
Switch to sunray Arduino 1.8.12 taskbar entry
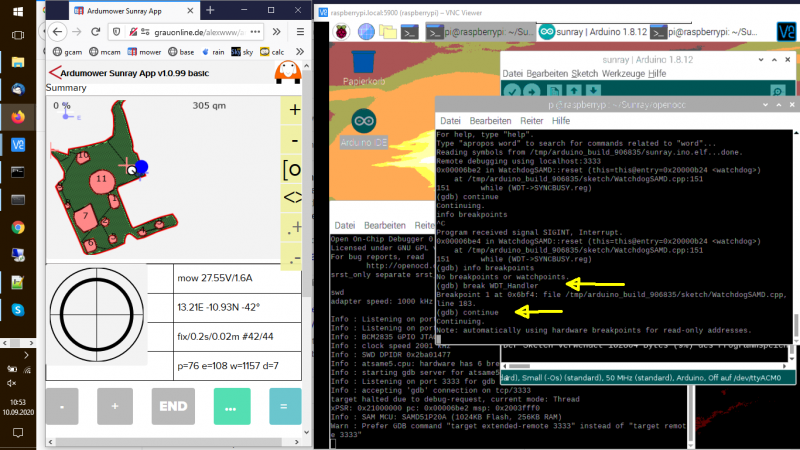pos(593,32)
